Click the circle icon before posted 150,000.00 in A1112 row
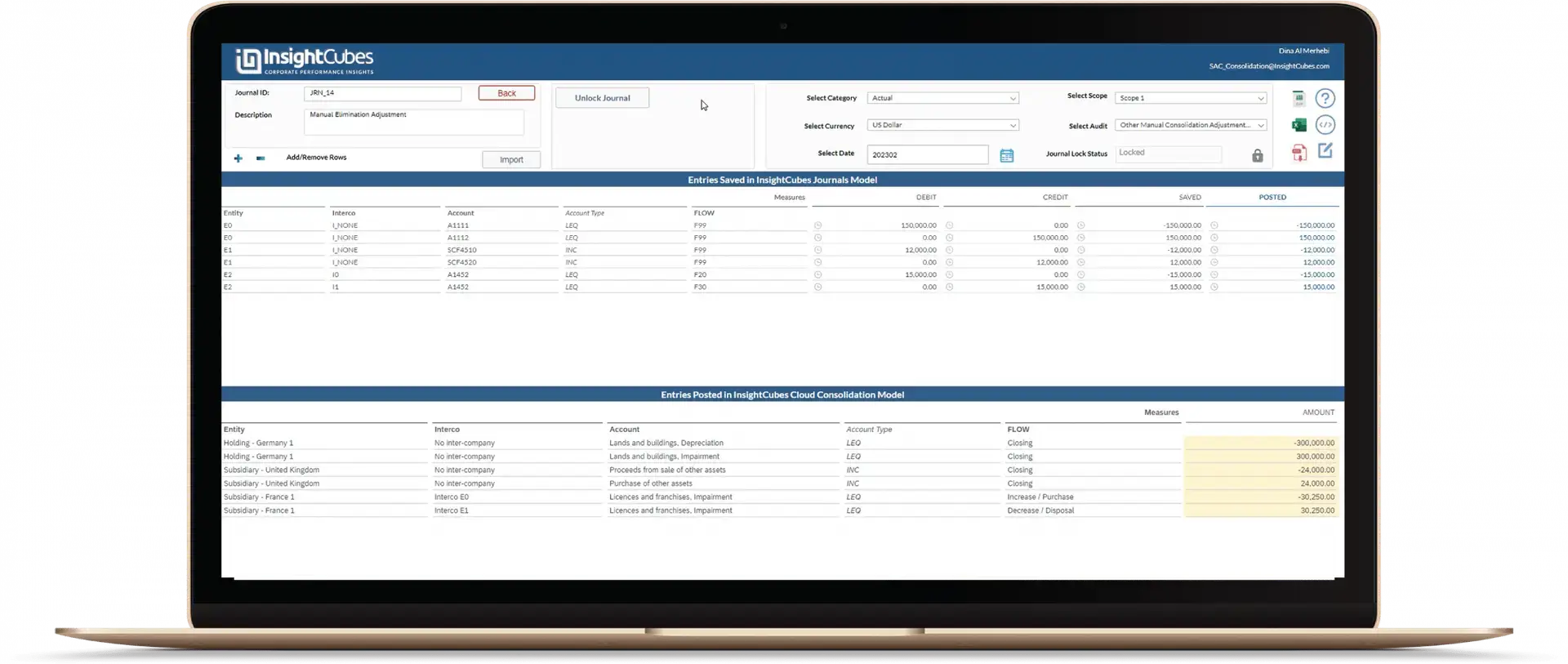Viewport: 1568px width, 664px height. click(1214, 238)
